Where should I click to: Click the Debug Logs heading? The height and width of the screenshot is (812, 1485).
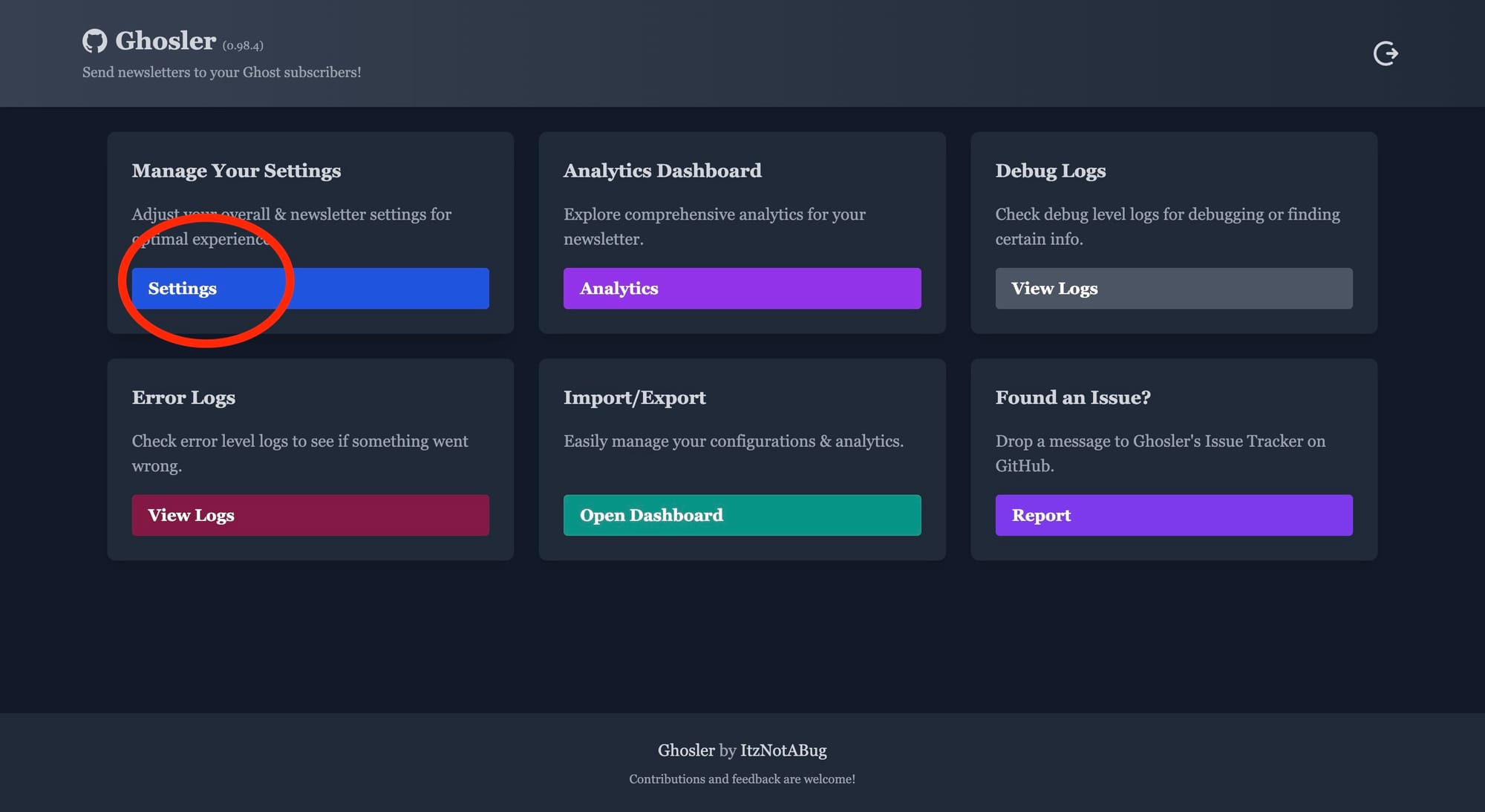click(x=1051, y=171)
